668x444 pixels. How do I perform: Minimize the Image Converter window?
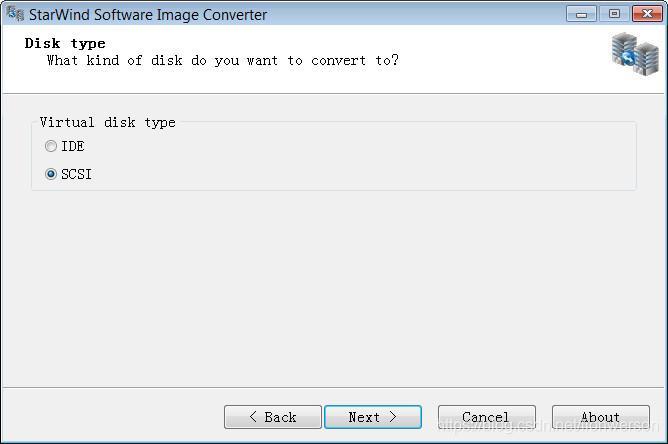(581, 14)
